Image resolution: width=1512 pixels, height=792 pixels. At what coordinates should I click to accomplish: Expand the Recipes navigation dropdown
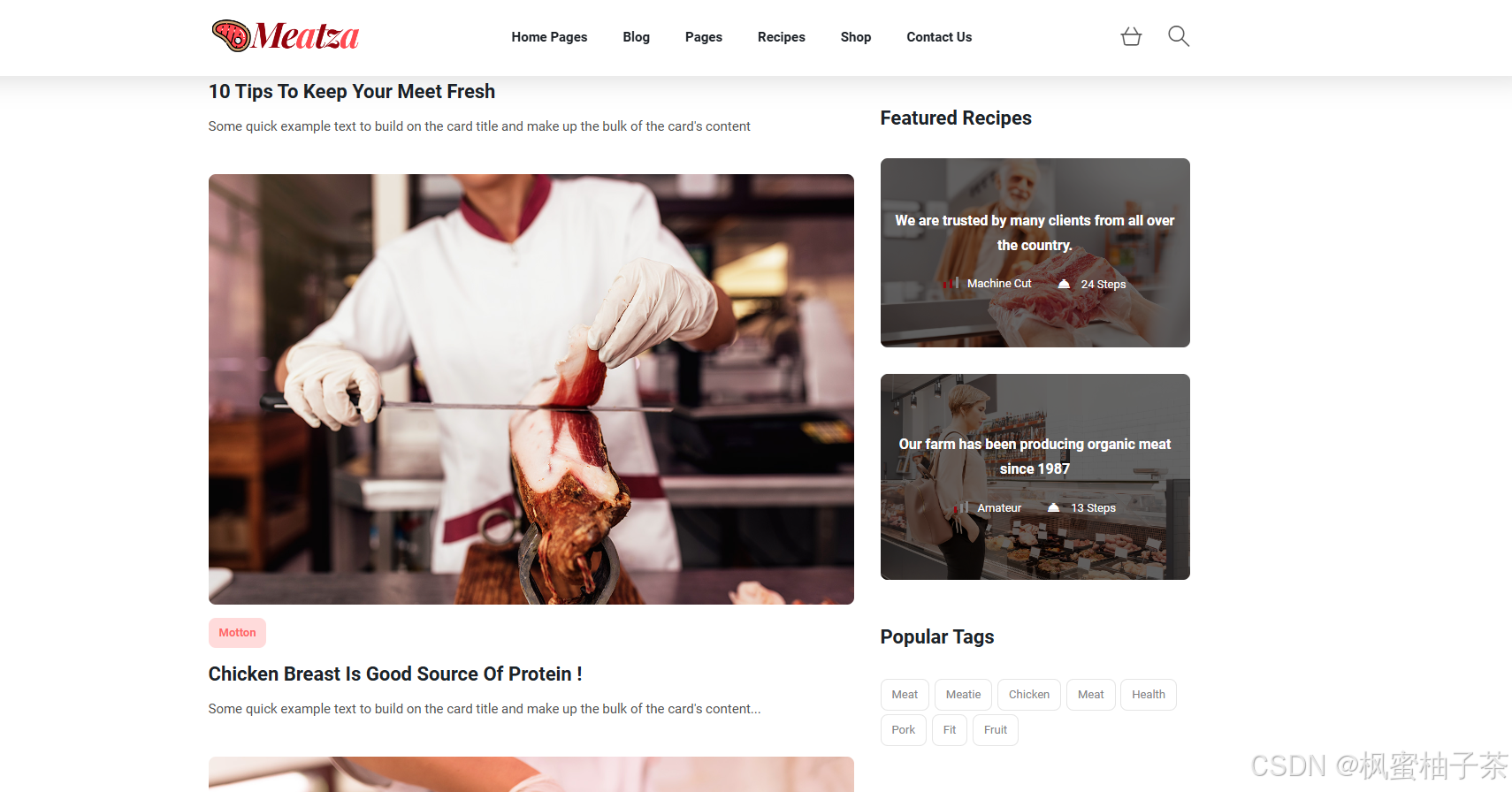coord(782,37)
